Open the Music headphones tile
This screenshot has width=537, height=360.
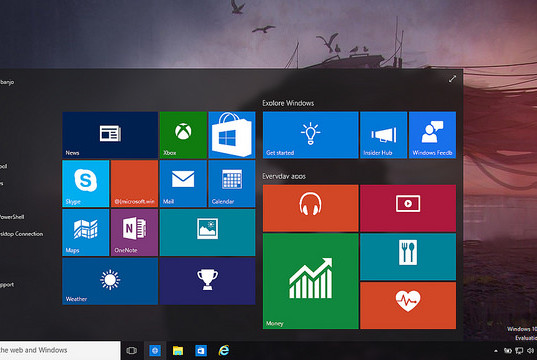(311, 208)
